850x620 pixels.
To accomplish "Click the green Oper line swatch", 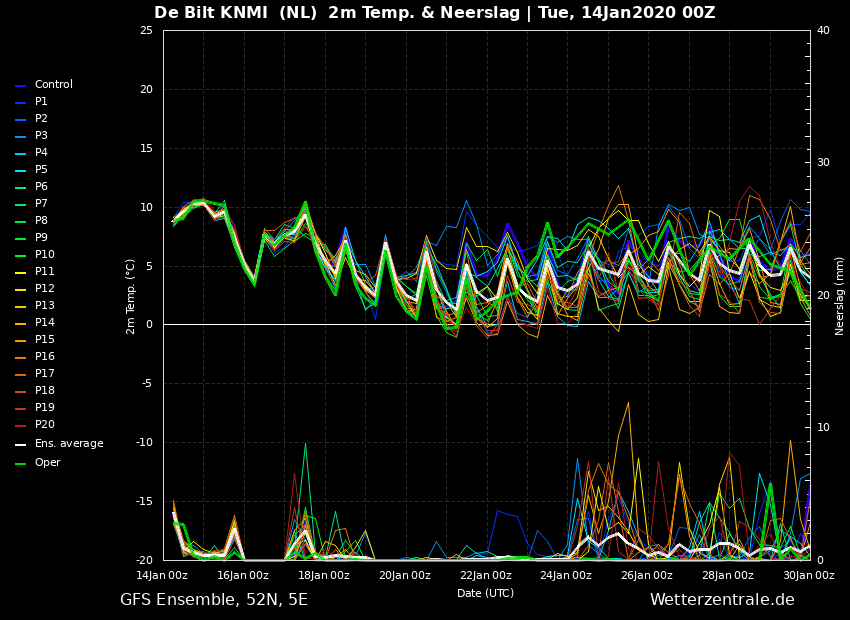I will pos(21,464).
